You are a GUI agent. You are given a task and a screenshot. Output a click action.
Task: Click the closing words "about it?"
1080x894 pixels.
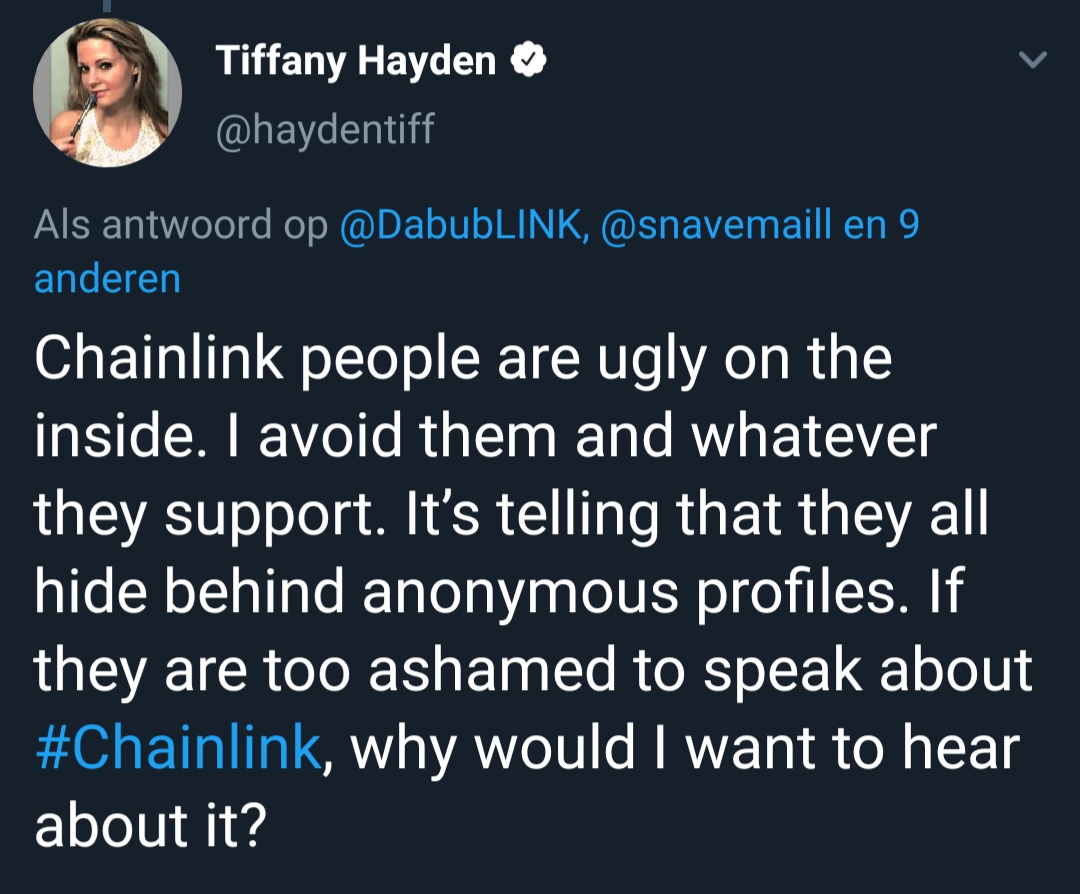(150, 827)
